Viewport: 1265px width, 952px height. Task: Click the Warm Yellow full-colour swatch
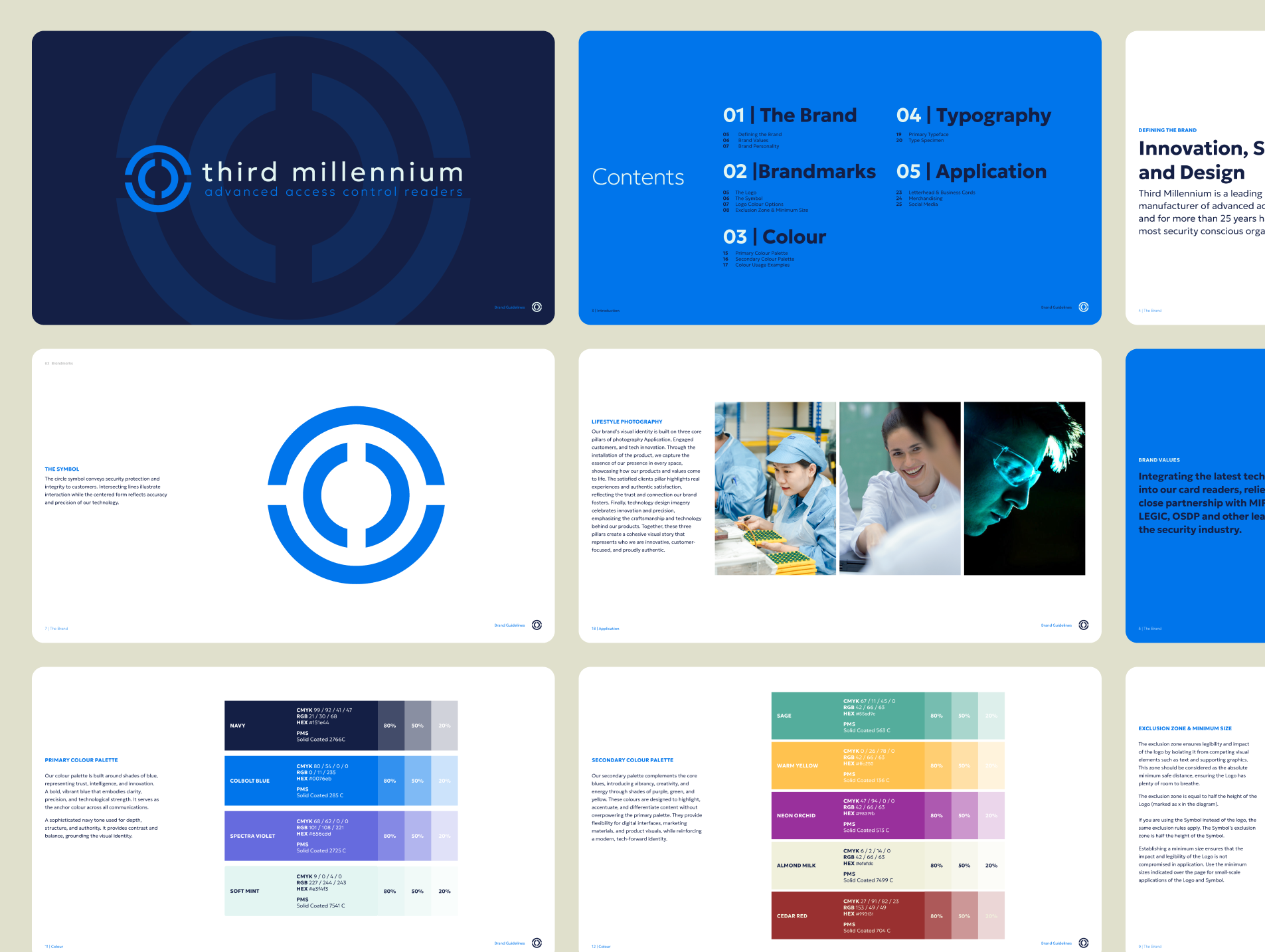(x=848, y=765)
